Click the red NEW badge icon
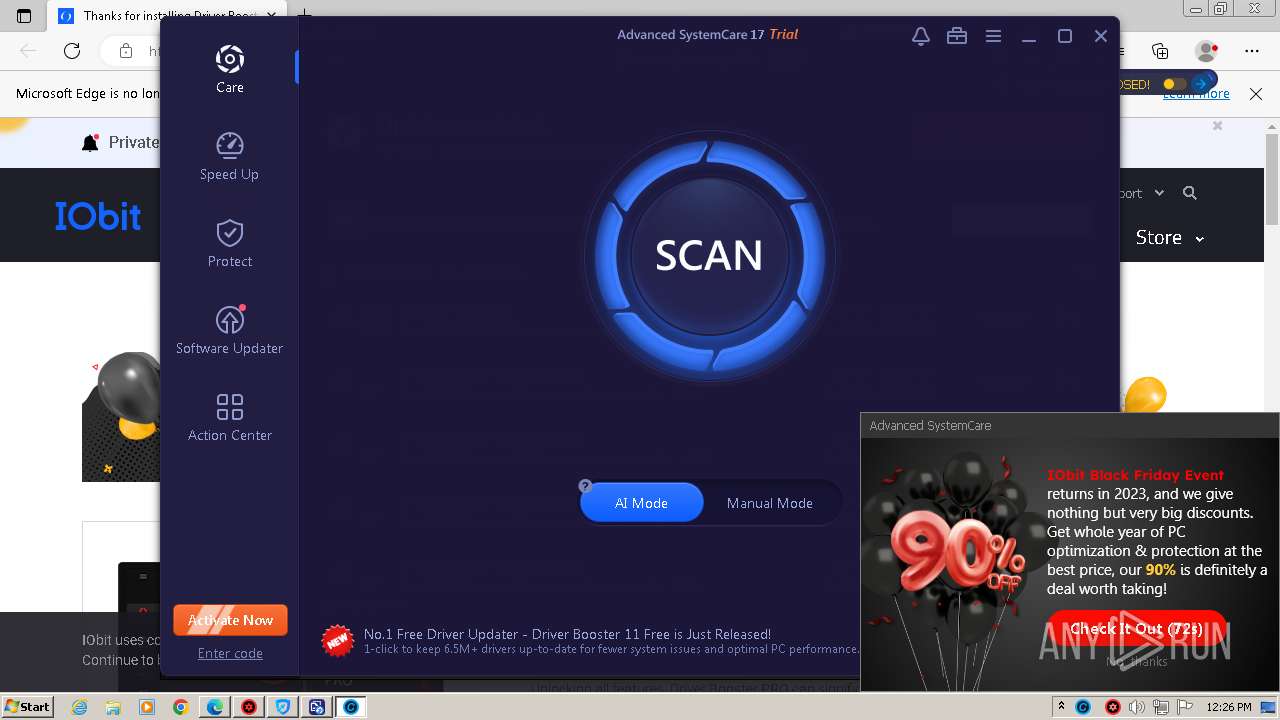The height and width of the screenshot is (720, 1280). point(338,640)
